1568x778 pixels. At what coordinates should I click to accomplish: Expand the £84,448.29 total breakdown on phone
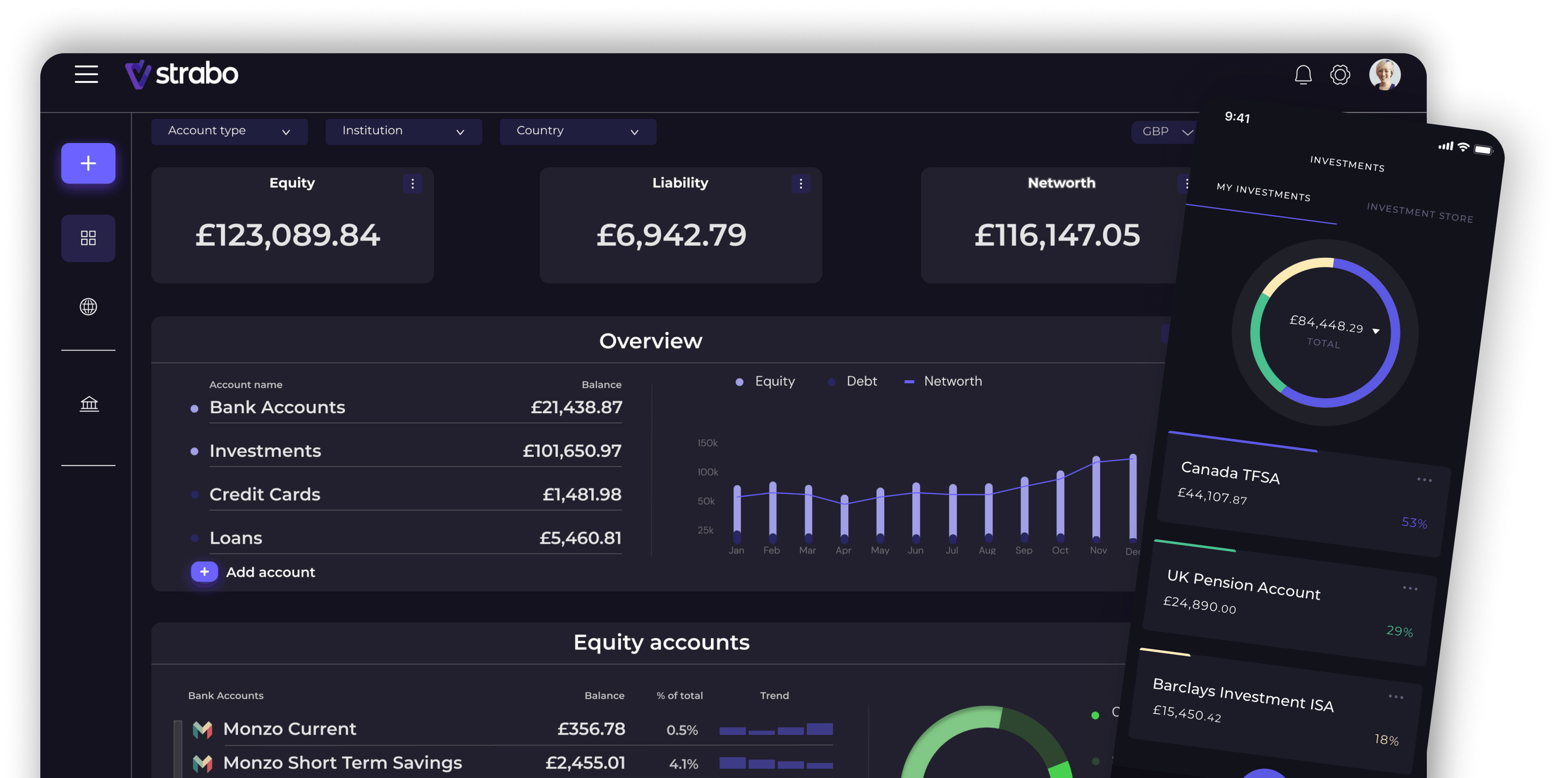coord(1375,330)
